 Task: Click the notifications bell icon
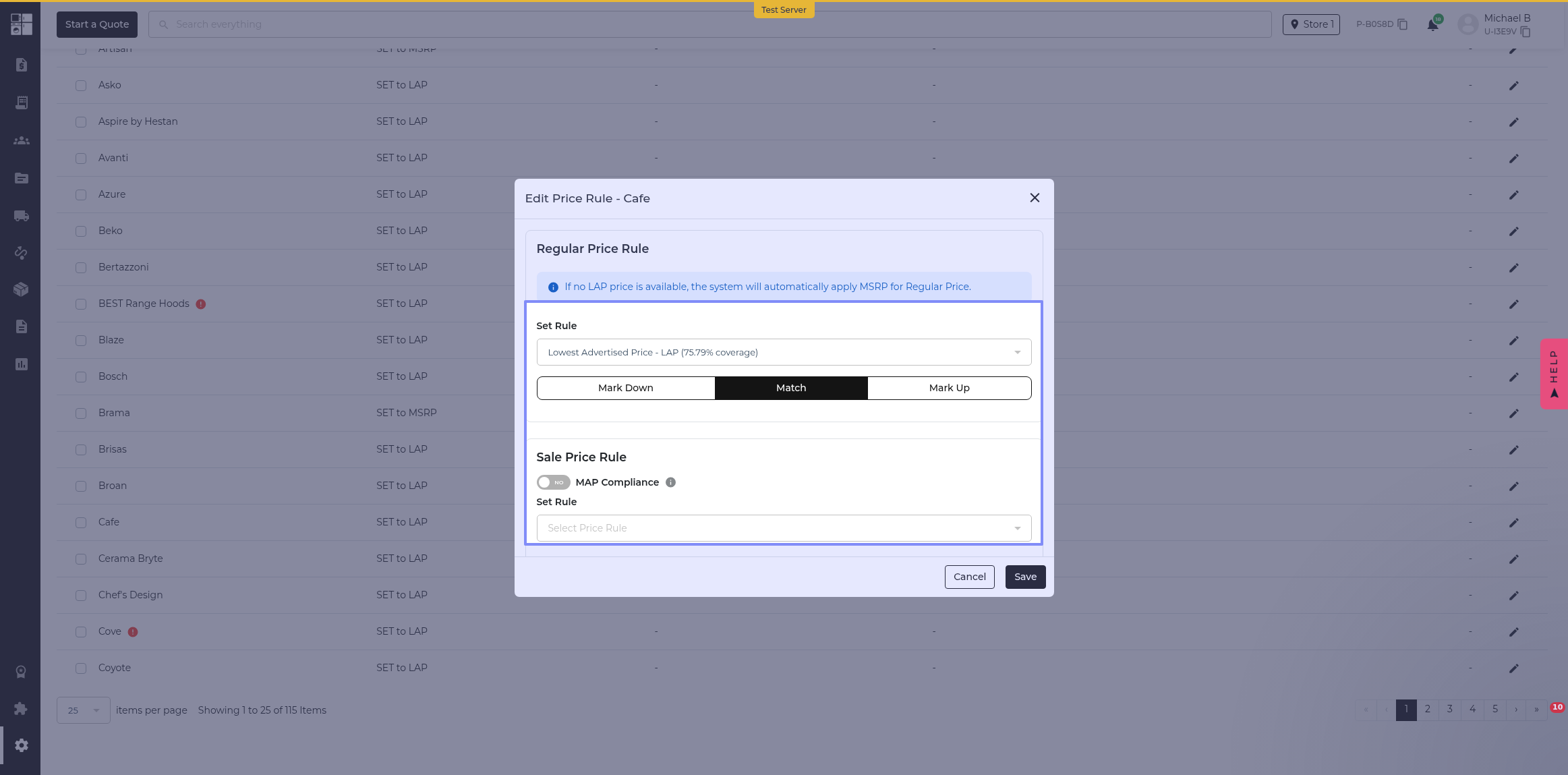(1432, 26)
